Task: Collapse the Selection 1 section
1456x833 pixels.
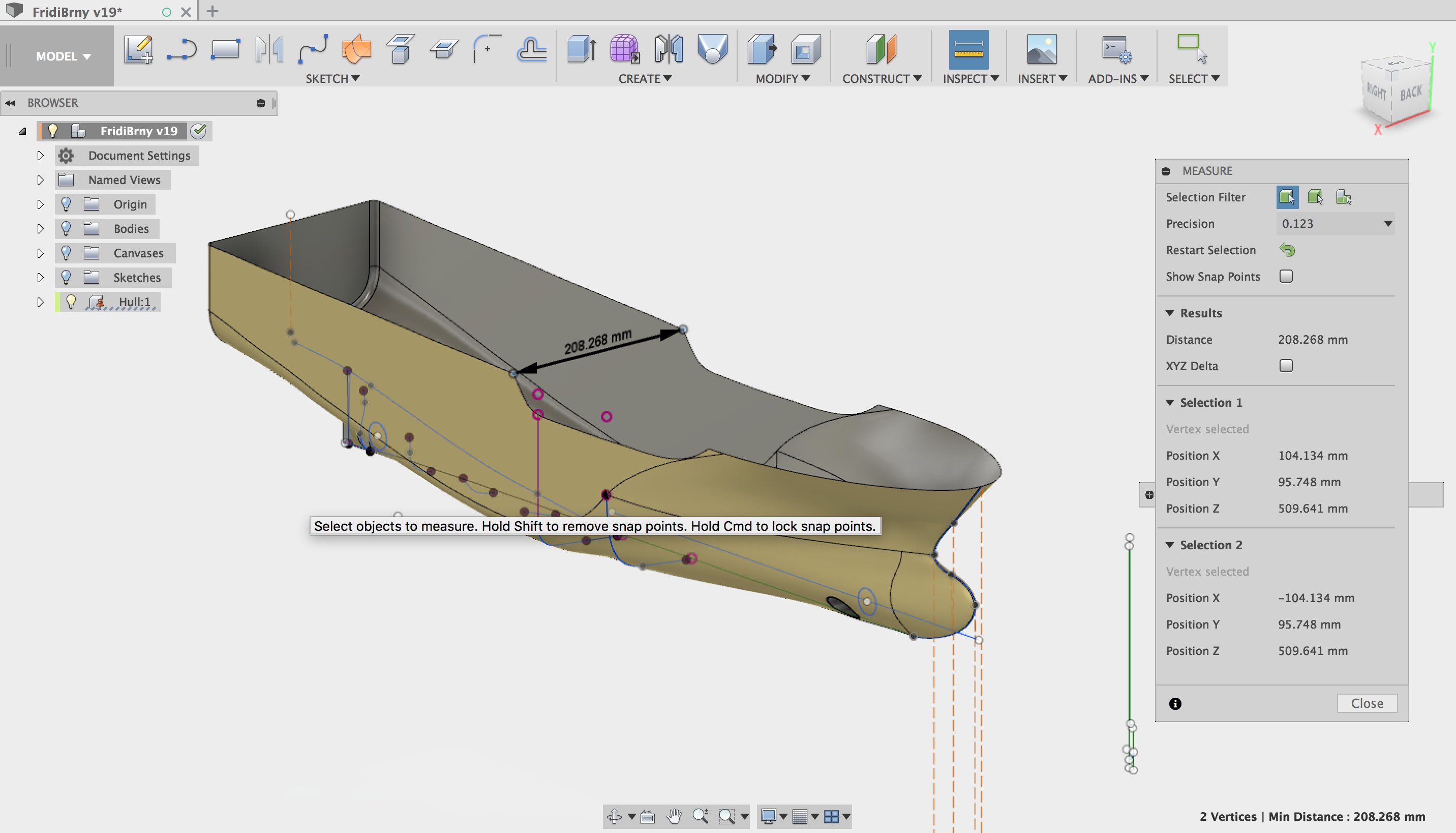Action: [1170, 403]
